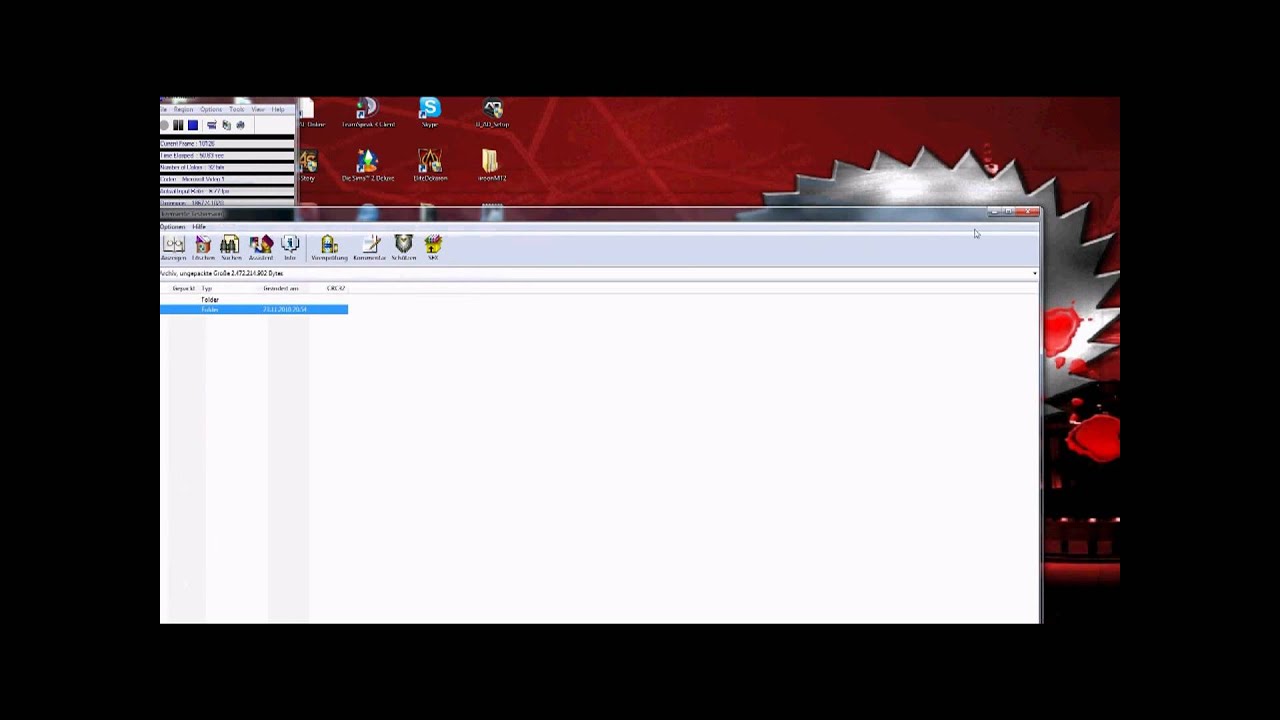Click the Schützen shield icon
The height and width of the screenshot is (720, 1280).
(x=403, y=248)
